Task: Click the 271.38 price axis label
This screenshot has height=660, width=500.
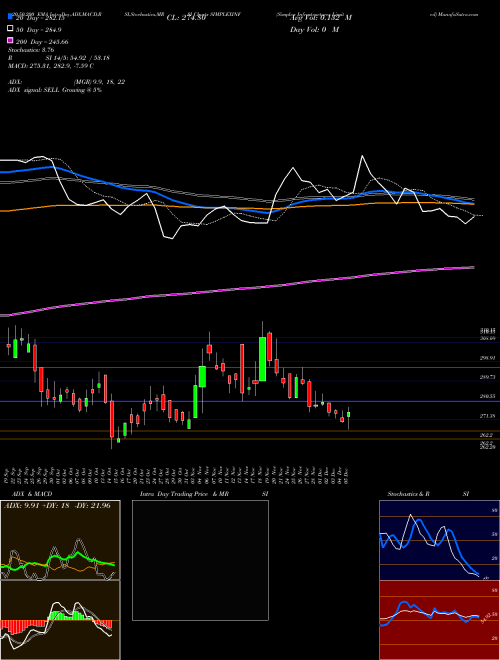Action: (x=487, y=416)
